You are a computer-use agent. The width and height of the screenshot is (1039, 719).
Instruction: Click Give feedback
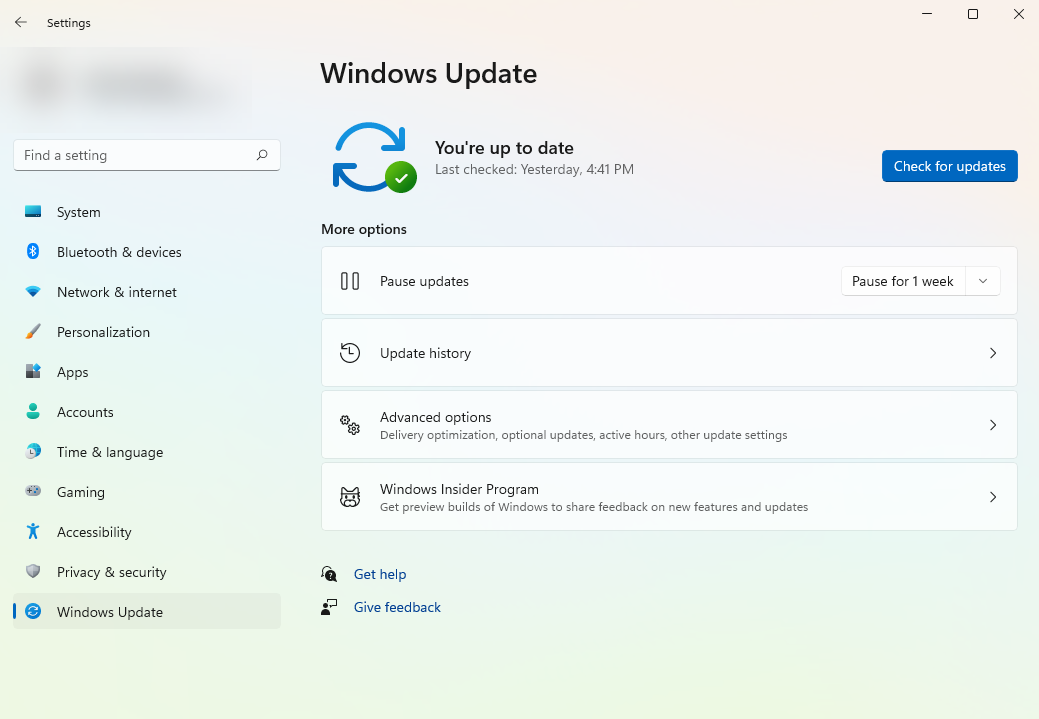click(397, 607)
